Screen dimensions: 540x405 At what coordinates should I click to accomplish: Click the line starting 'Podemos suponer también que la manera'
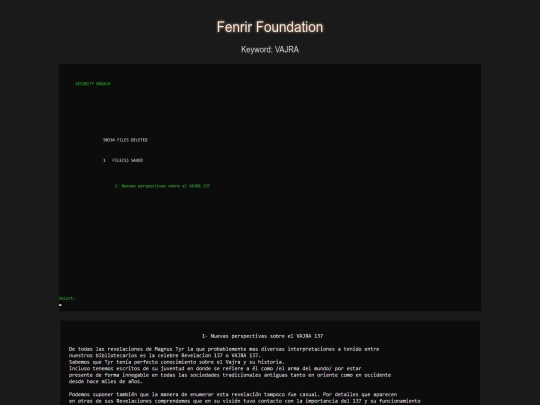tap(233, 394)
